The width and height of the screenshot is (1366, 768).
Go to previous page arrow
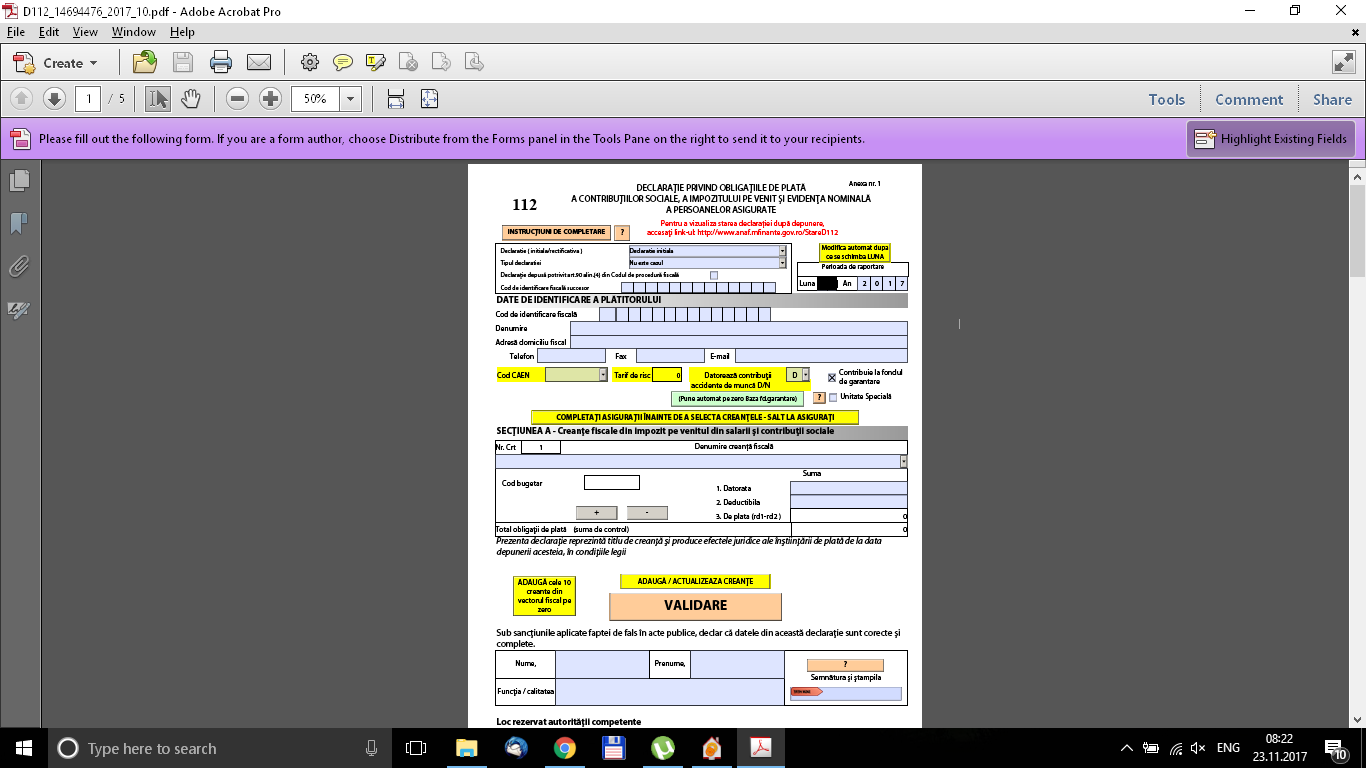point(22,98)
